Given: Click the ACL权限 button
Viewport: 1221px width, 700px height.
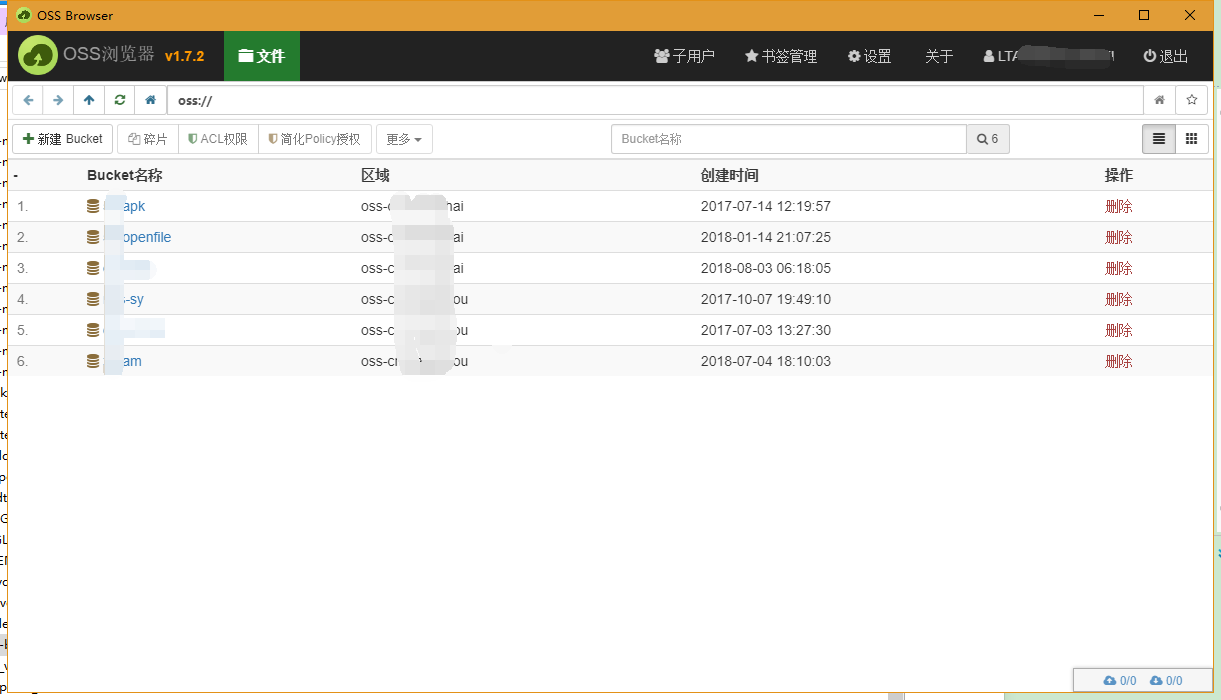Looking at the screenshot, I should pyautogui.click(x=218, y=139).
